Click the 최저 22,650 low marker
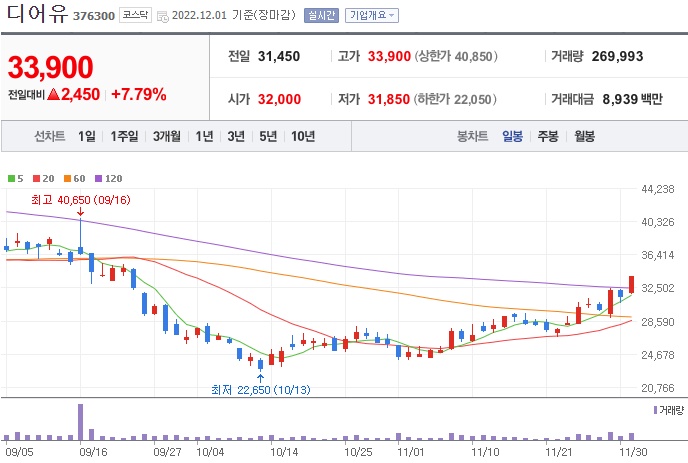The height and width of the screenshot is (463, 688). (260, 389)
